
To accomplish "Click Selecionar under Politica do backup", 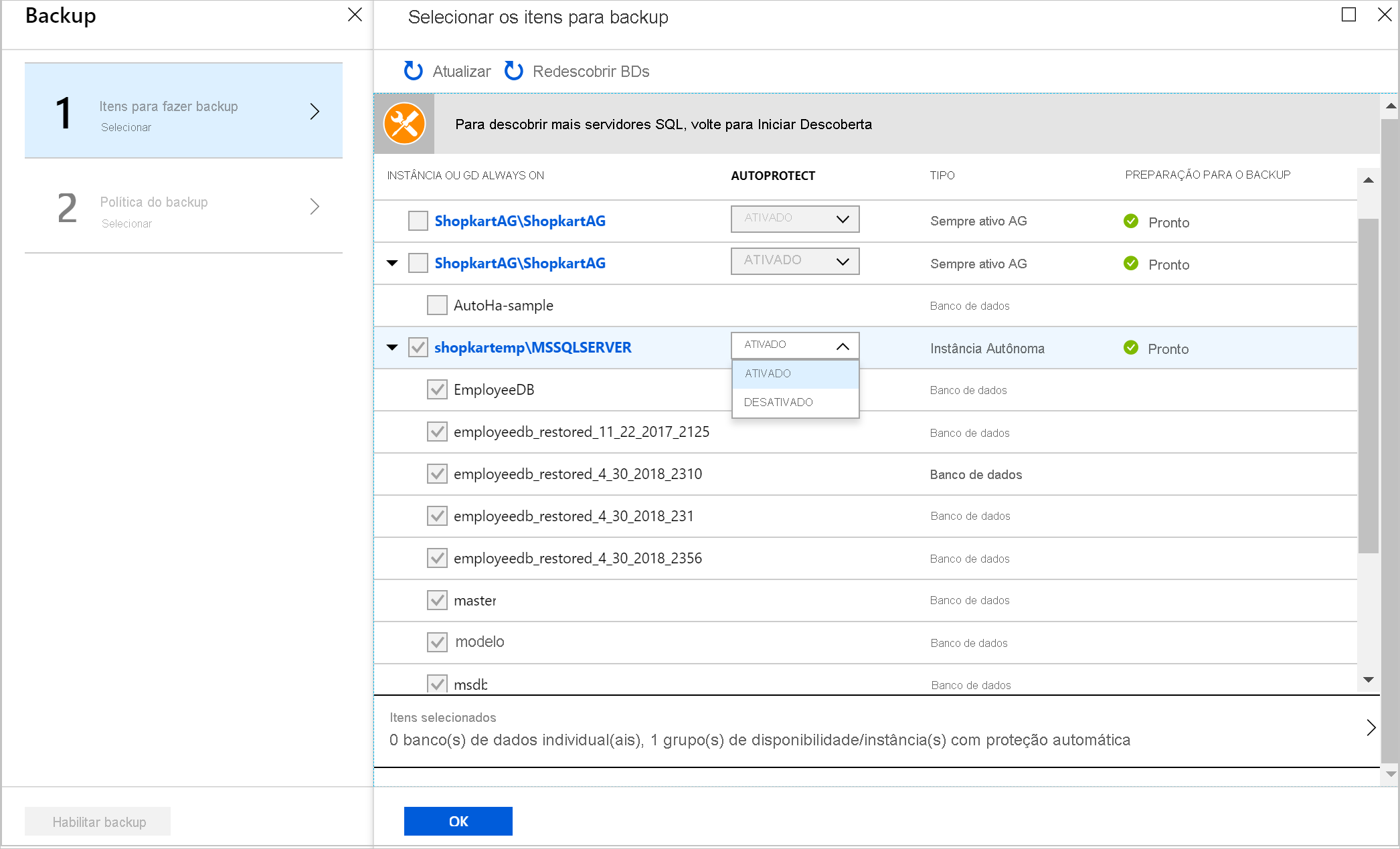I will [126, 222].
